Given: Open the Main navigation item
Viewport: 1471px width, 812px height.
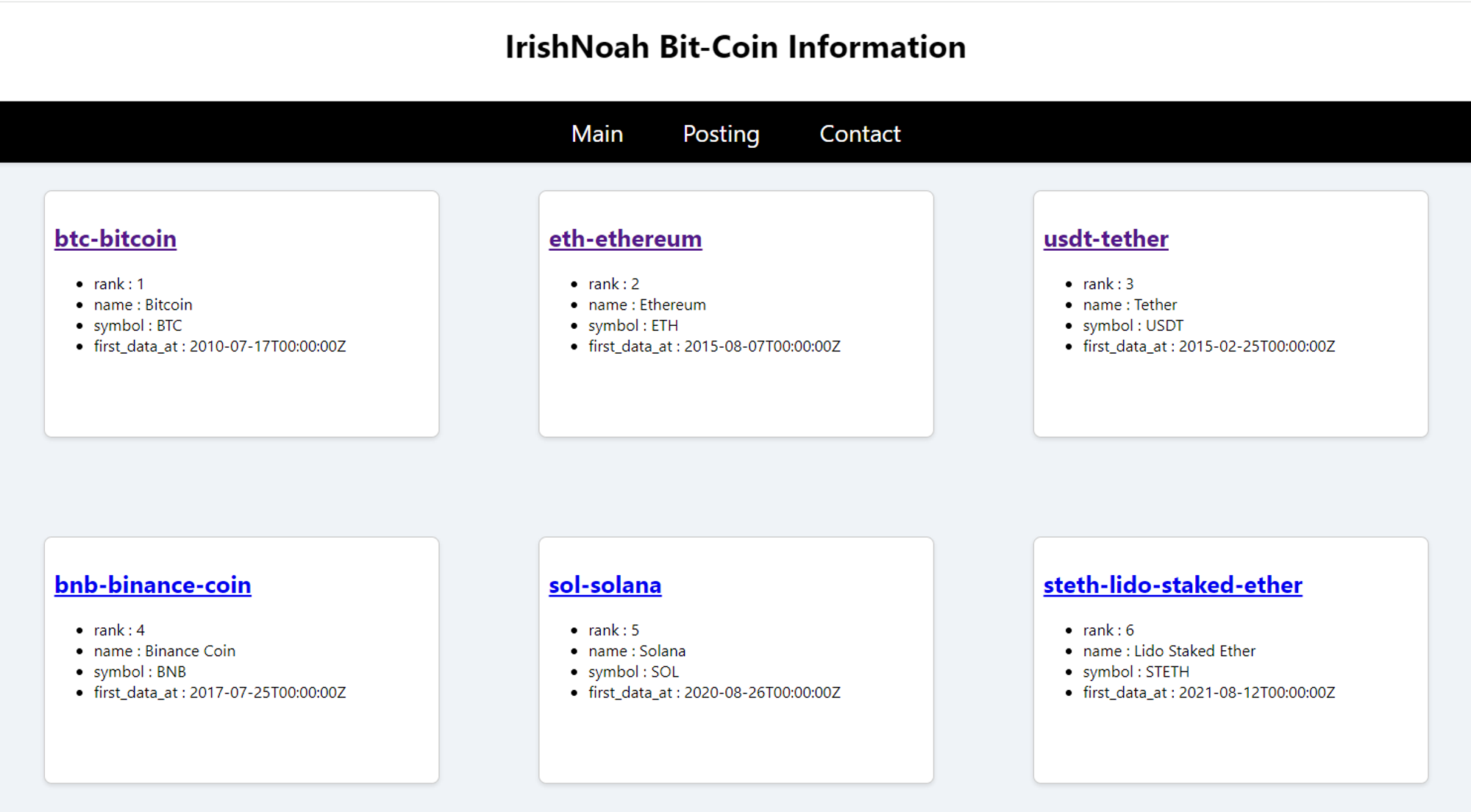Looking at the screenshot, I should [596, 134].
